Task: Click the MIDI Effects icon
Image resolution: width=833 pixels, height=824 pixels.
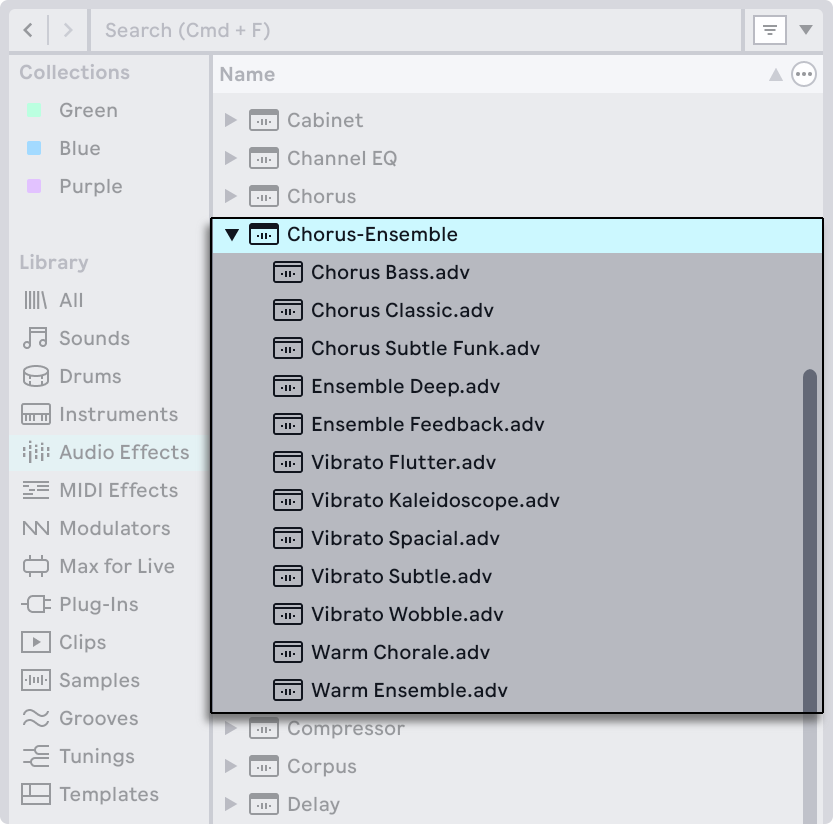Action: coord(36,490)
